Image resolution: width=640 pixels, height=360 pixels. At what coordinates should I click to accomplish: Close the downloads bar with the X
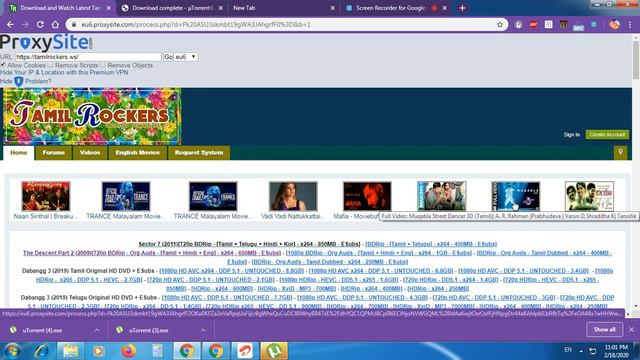pos(631,329)
